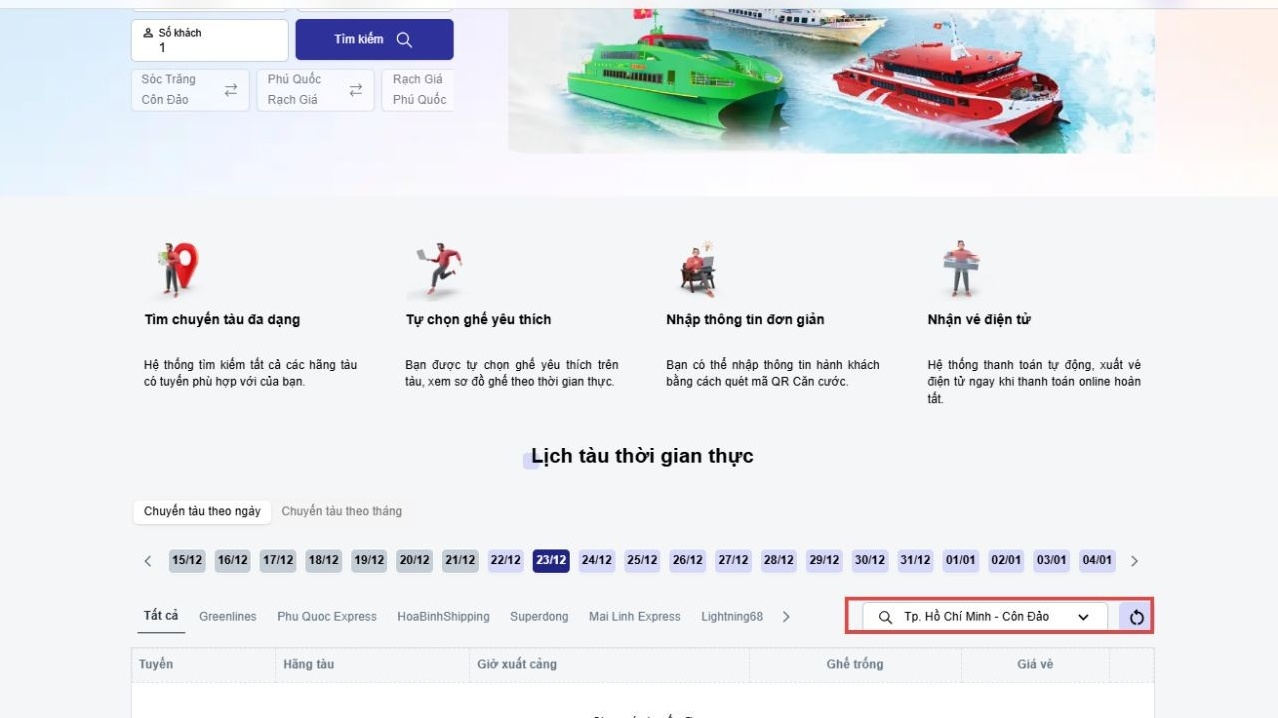Click the Tìm chuyến tàu đa dạng heading
The width and height of the screenshot is (1278, 718).
point(222,320)
